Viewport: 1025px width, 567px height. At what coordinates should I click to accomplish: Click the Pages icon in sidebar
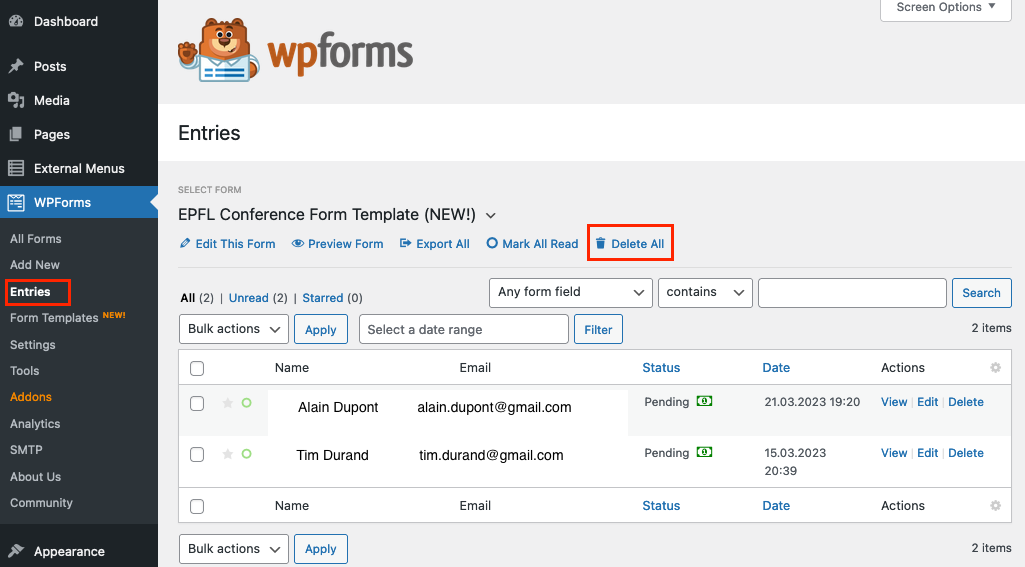pos(16,134)
